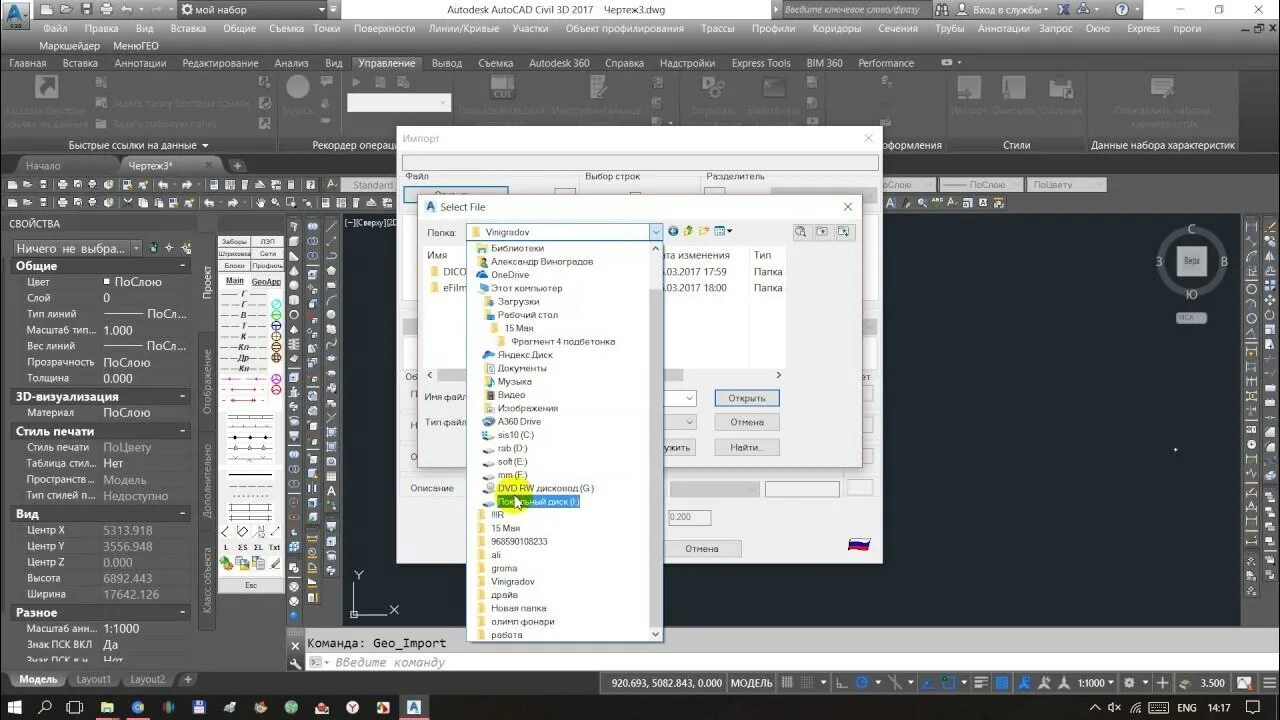Select DVD RW дисковод (G:)
This screenshot has height=720, width=1280.
point(545,488)
